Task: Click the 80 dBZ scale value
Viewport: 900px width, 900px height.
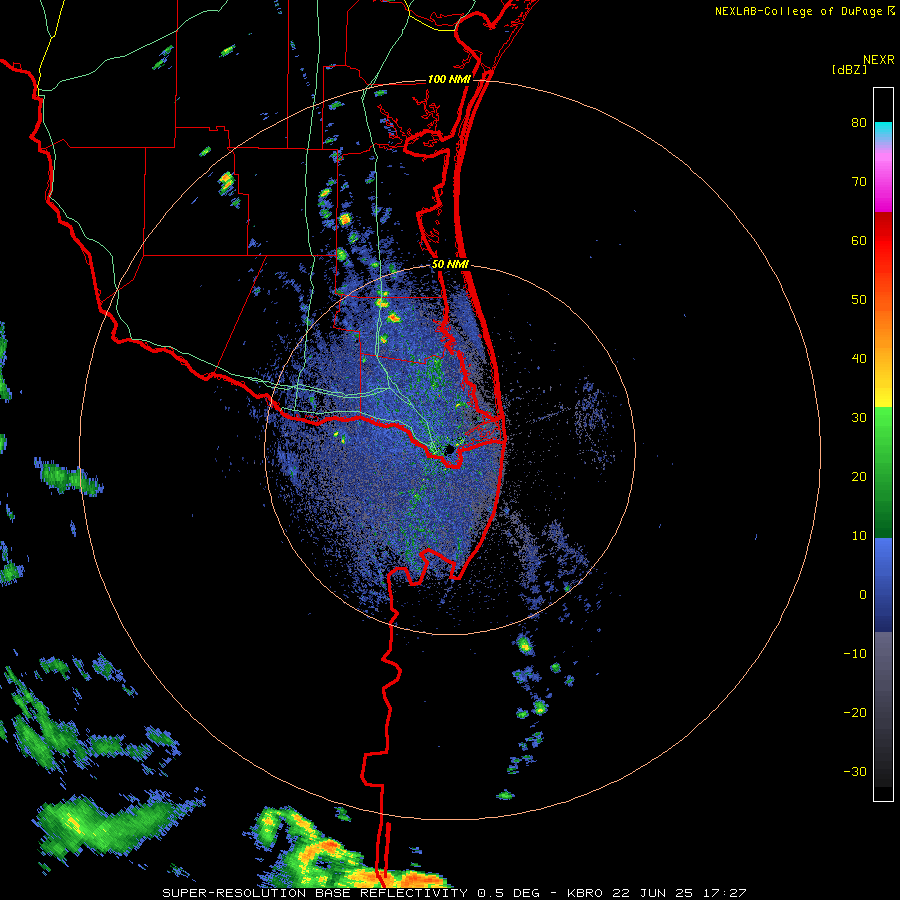Action: point(859,123)
